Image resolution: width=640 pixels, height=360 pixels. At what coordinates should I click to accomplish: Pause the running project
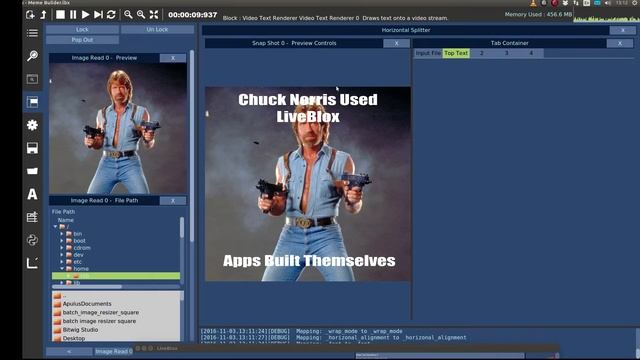pos(73,15)
